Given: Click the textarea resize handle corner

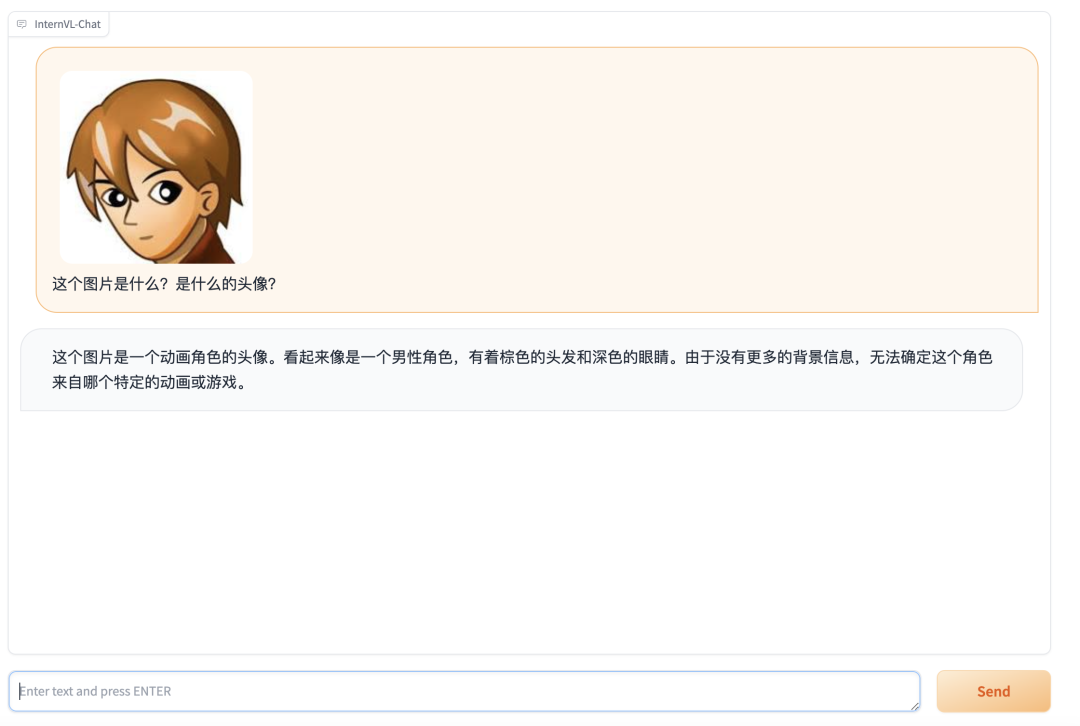Looking at the screenshot, I should pos(915,705).
